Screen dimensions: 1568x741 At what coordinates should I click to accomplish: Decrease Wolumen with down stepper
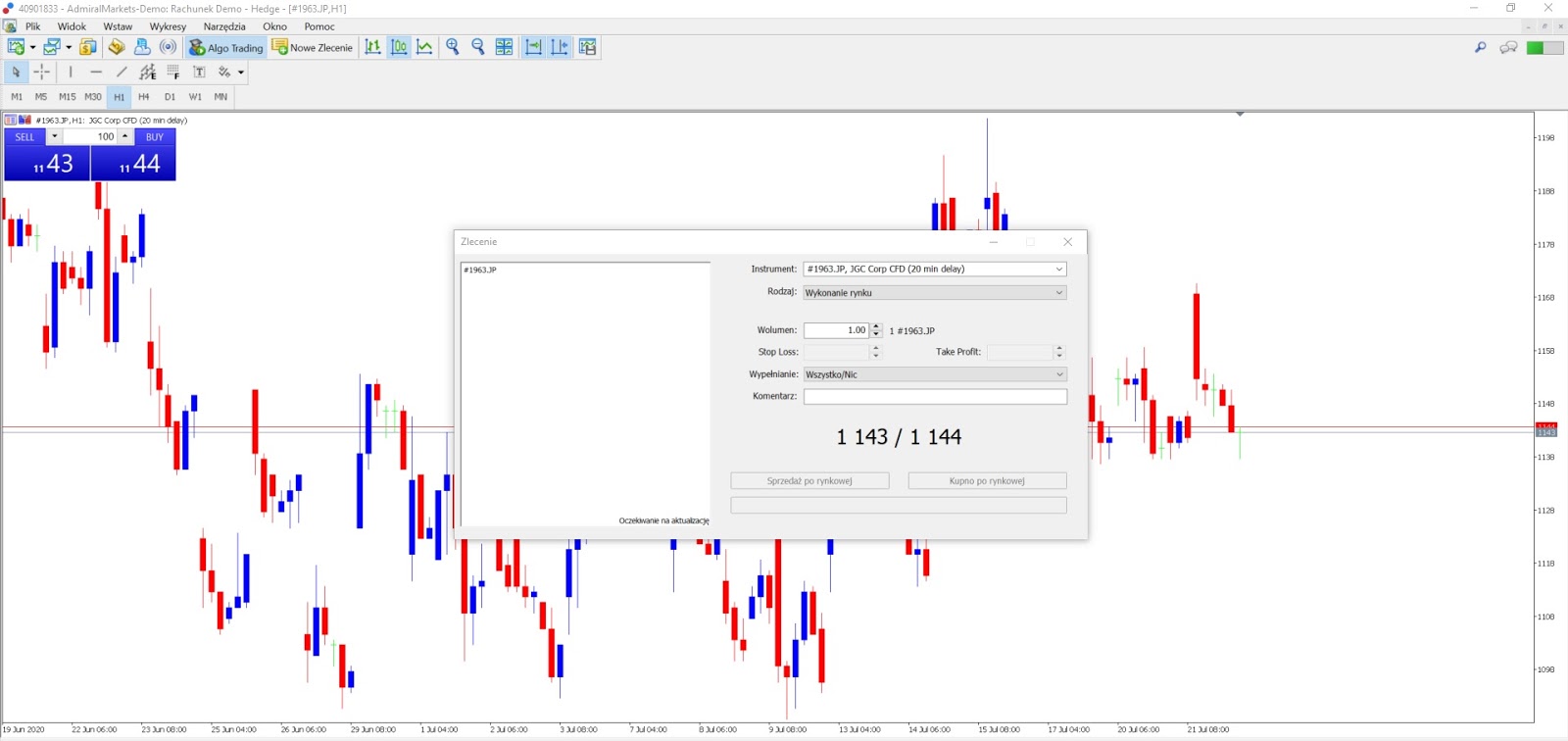876,334
